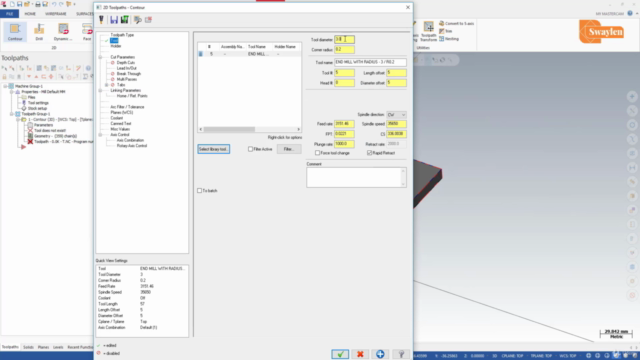The height and width of the screenshot is (360, 640).
Task: Click the Select library tool button
Action: 213,149
